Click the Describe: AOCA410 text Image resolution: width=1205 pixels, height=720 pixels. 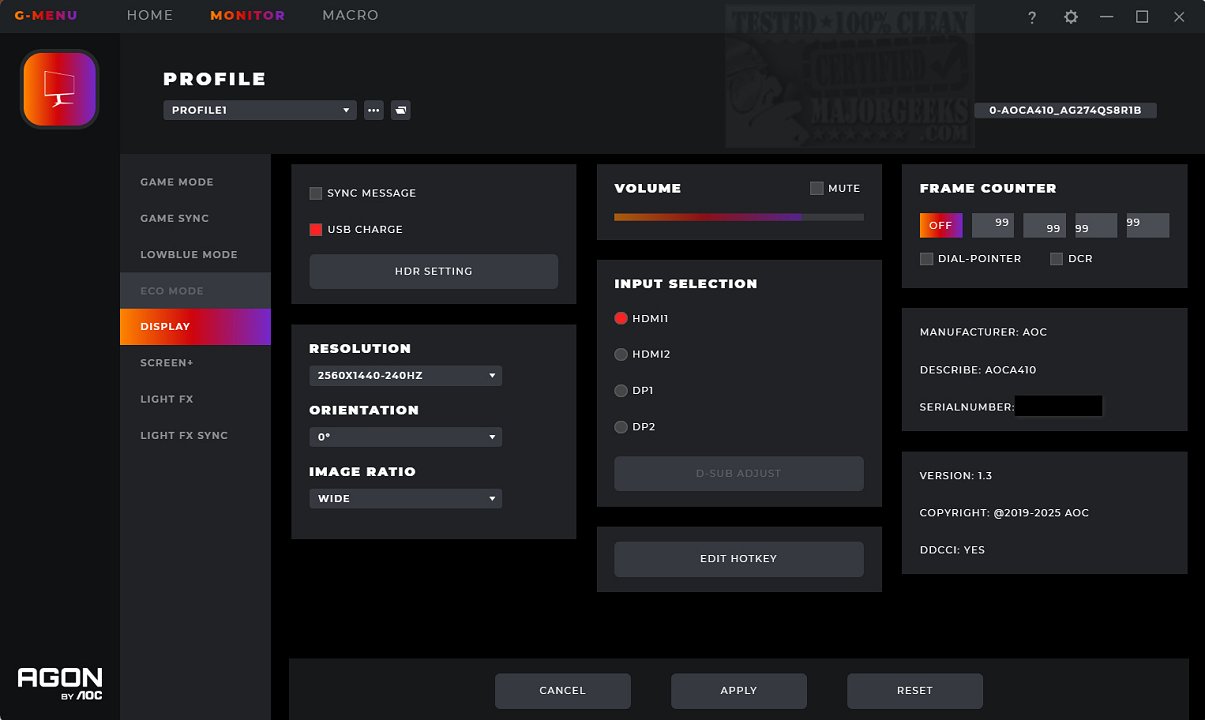point(978,370)
